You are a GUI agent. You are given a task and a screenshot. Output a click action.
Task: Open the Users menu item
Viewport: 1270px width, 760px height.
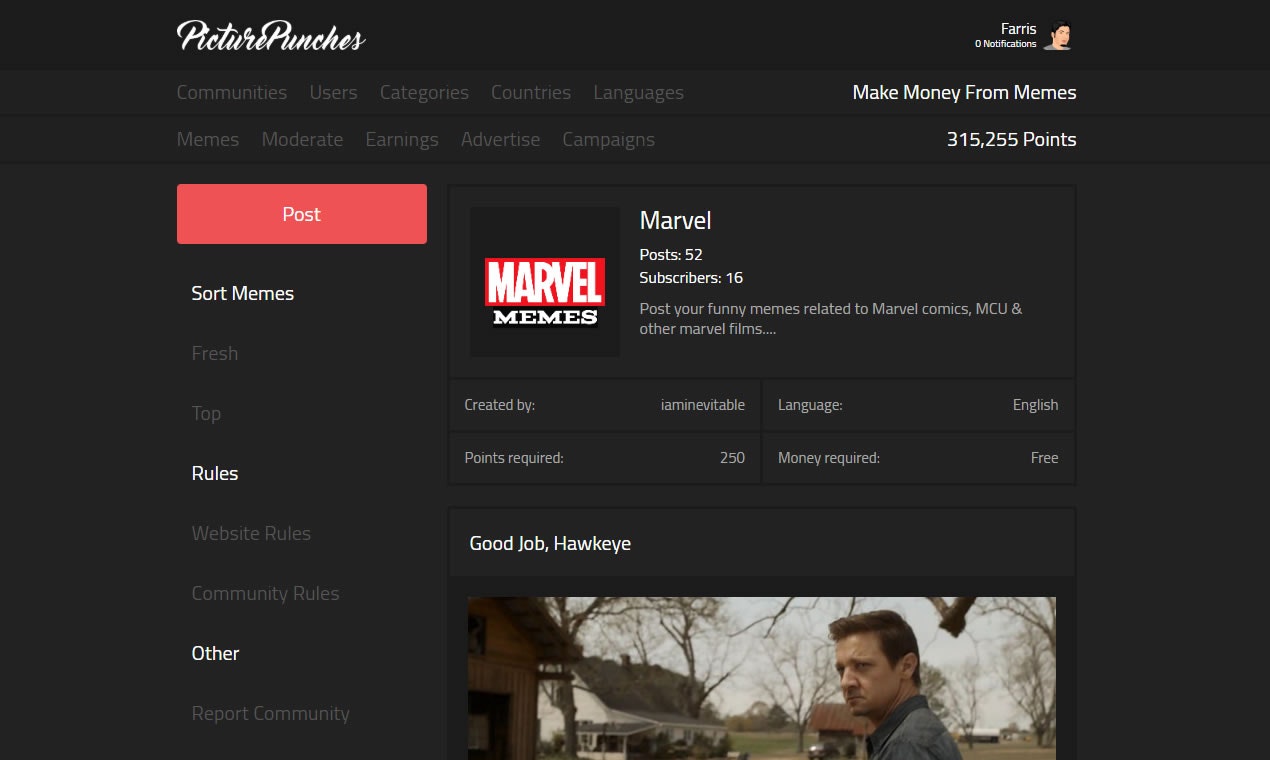333,92
